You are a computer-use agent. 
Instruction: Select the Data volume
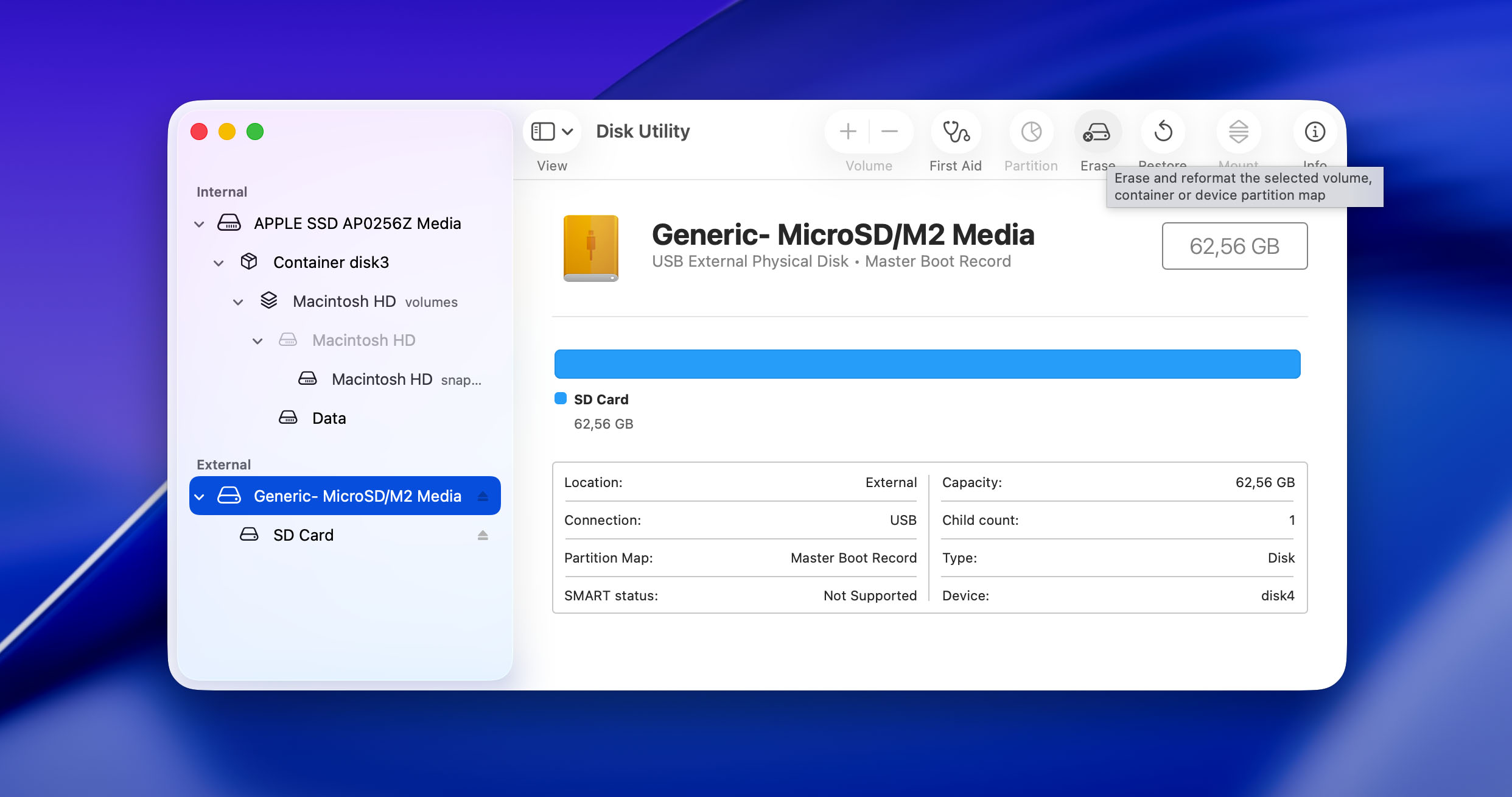[345, 418]
